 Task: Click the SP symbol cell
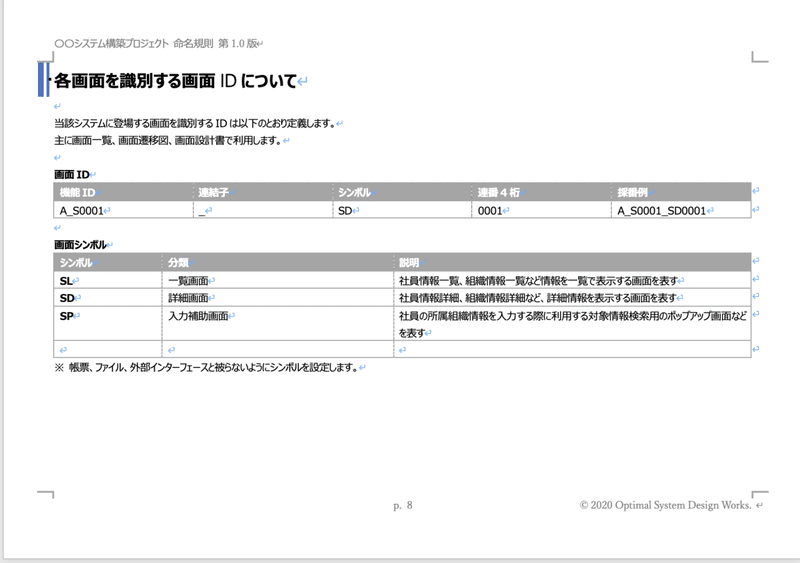pyautogui.click(x=108, y=324)
